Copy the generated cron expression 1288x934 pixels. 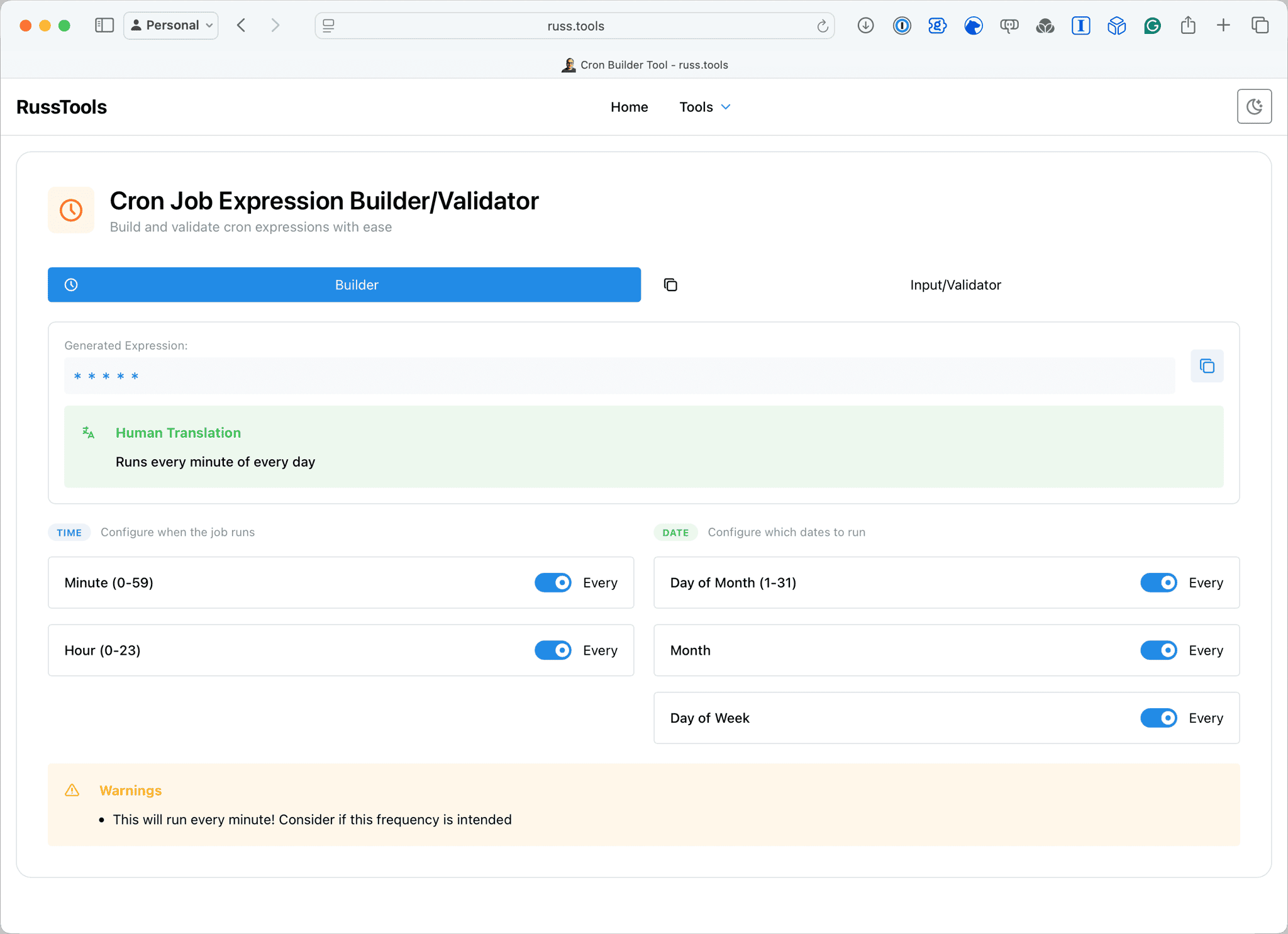point(1206,366)
